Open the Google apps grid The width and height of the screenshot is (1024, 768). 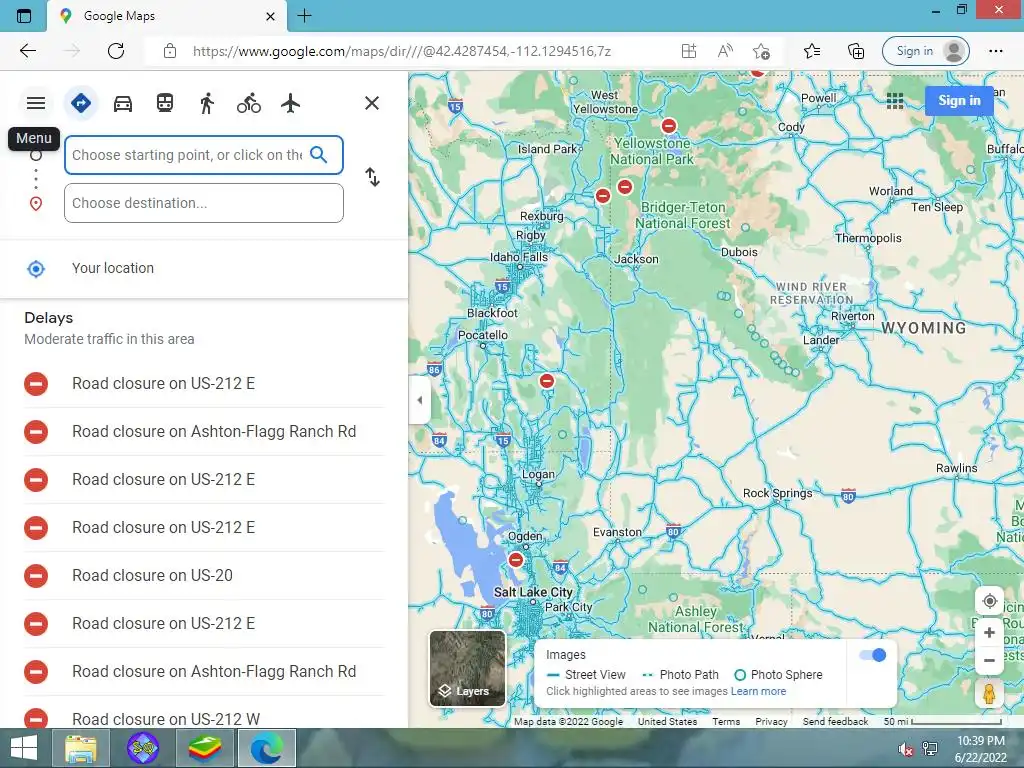point(895,101)
